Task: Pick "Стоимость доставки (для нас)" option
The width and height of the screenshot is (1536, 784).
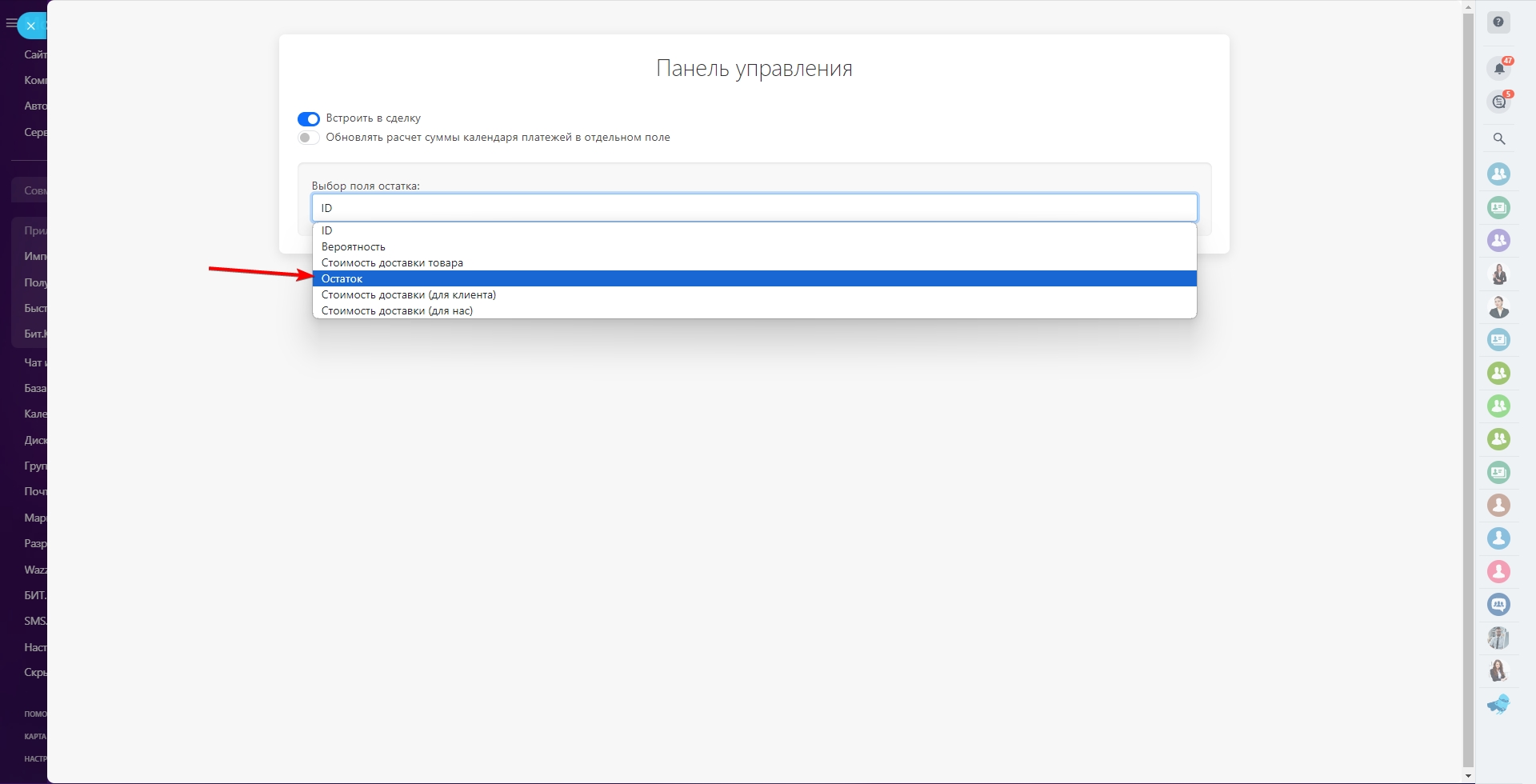Action: [x=754, y=310]
